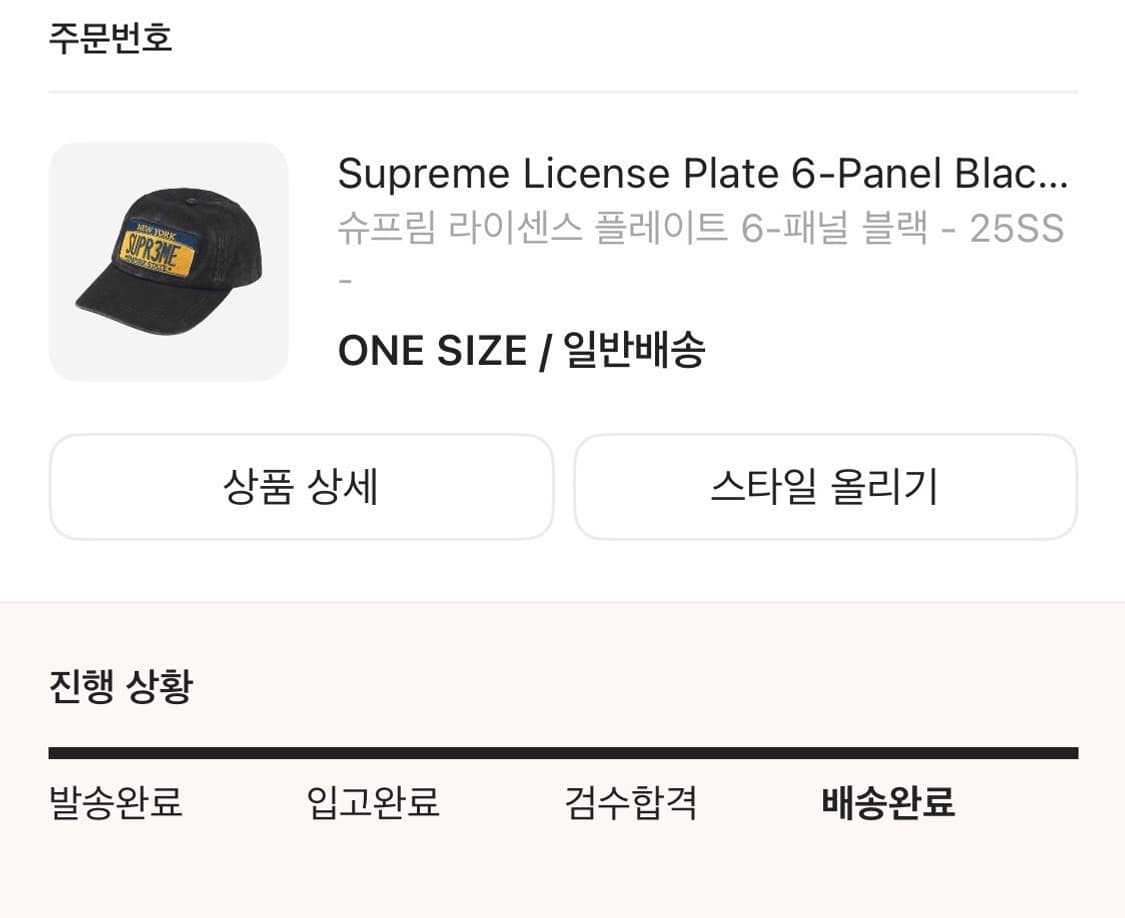Tap the ONE SIZE option text

432,351
